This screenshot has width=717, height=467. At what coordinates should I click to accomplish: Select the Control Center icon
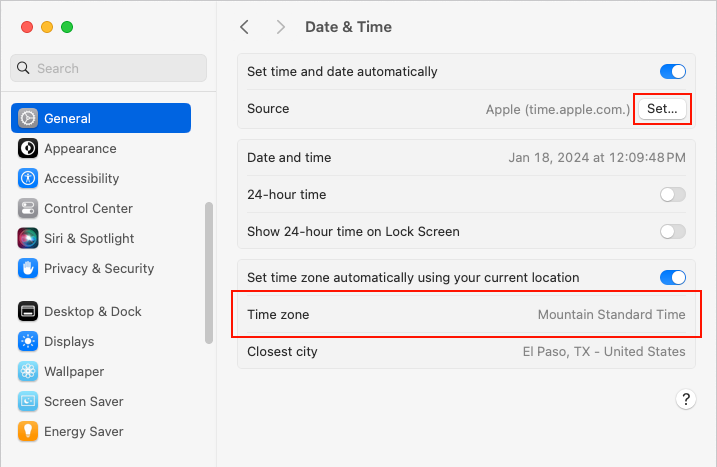28,208
